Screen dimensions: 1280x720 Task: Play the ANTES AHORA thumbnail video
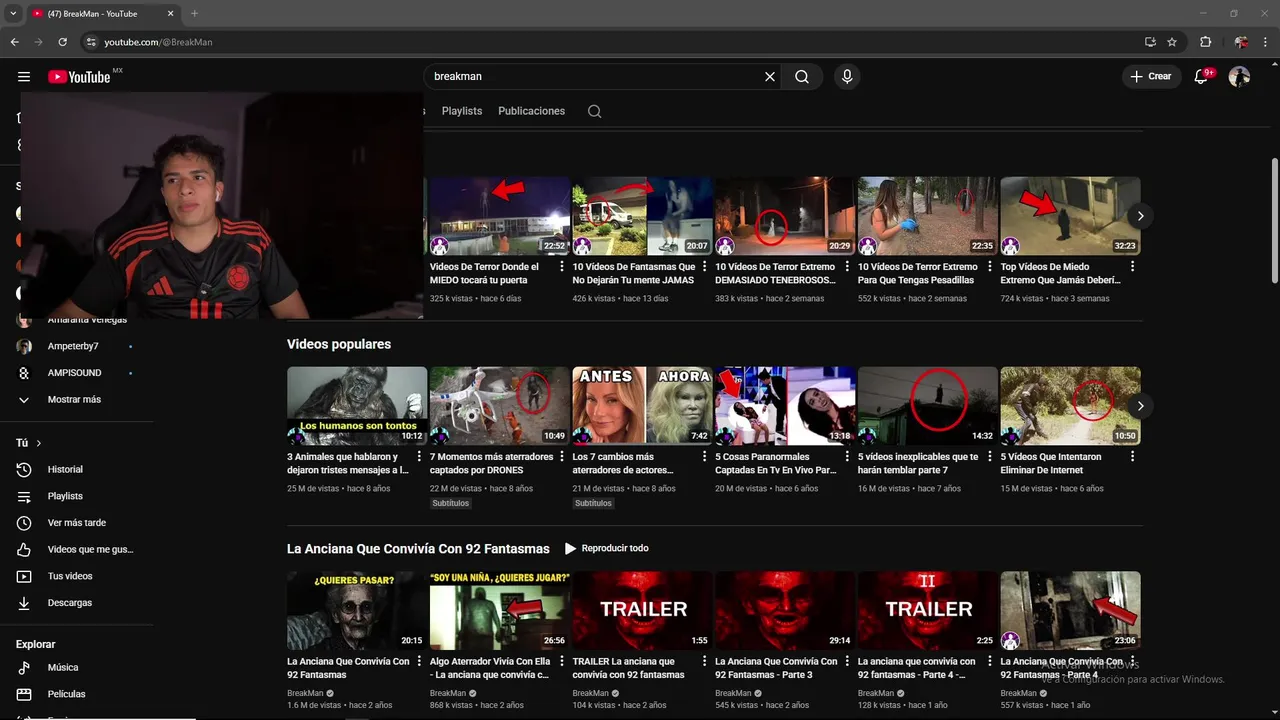pyautogui.click(x=642, y=406)
